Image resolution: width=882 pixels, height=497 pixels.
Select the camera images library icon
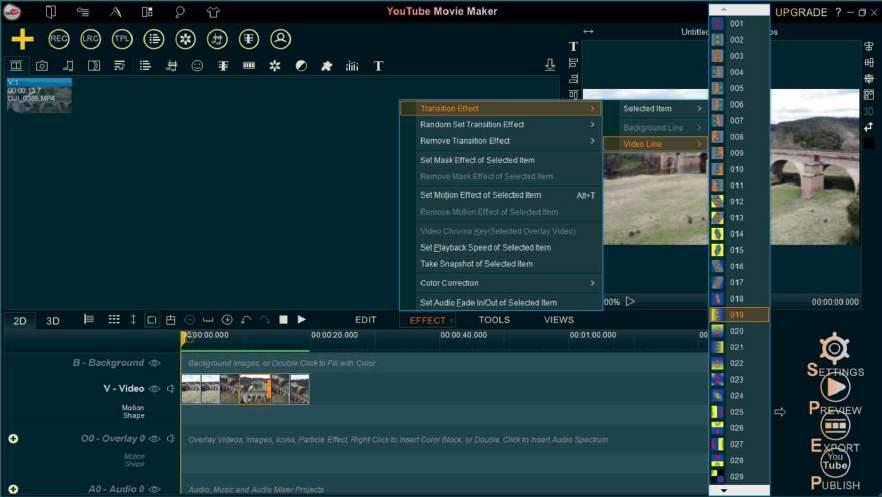tap(42, 66)
